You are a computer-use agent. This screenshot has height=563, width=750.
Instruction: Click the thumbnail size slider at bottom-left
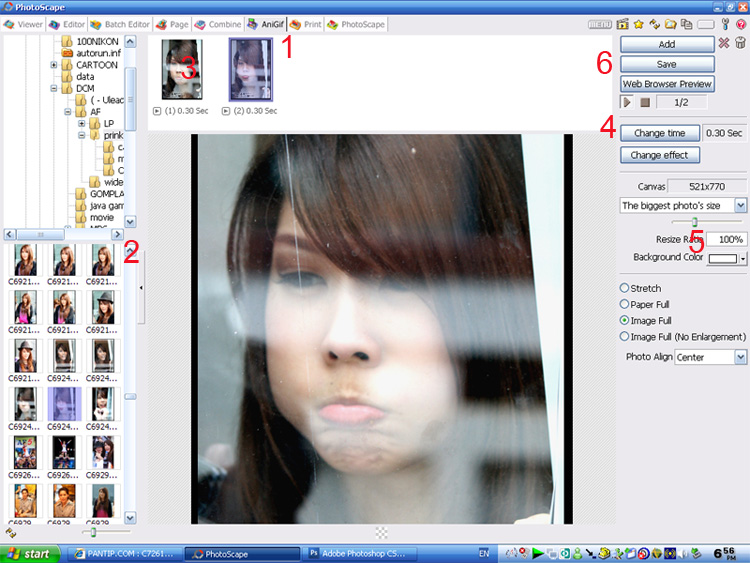click(93, 532)
